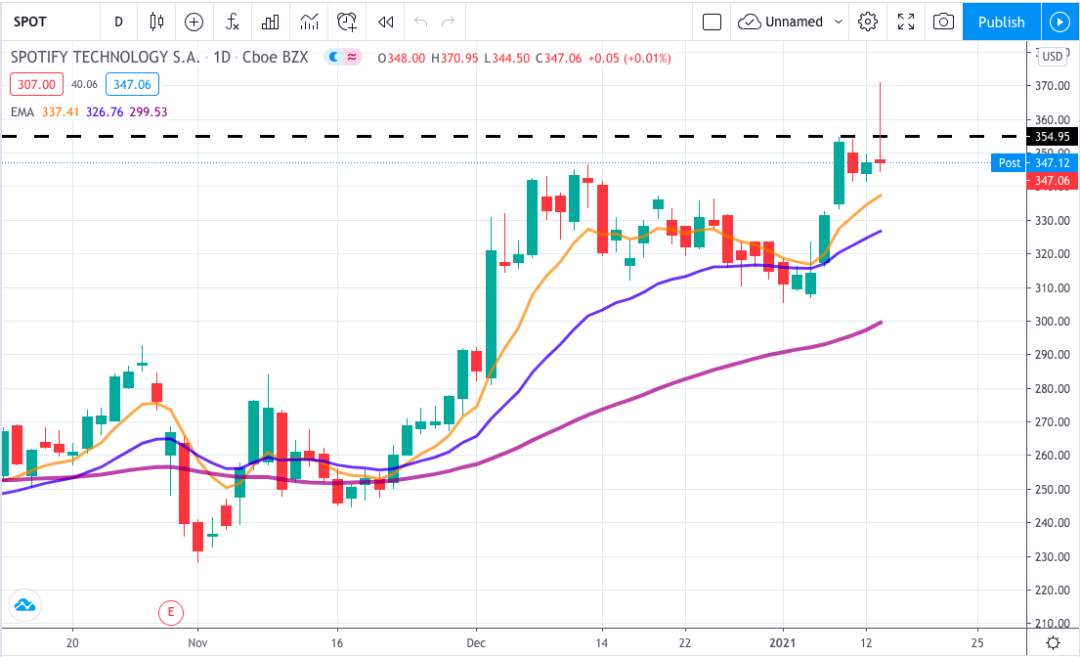This screenshot has height=657, width=1080.
Task: Undo the last chart action
Action: pyautogui.click(x=420, y=21)
